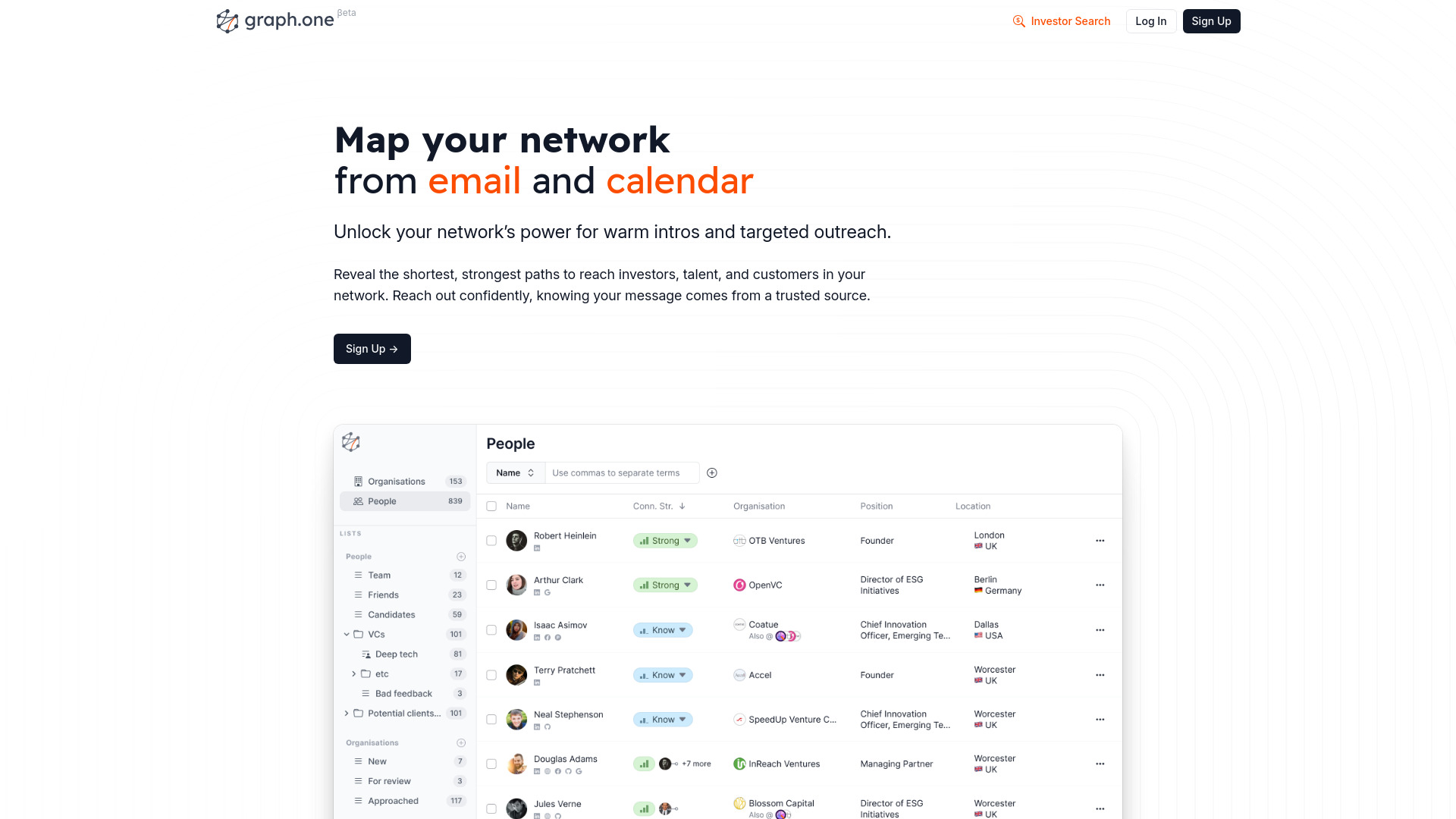Click the Coatue organisation logo icon
This screenshot has width=1456, height=819.
pos(739,624)
